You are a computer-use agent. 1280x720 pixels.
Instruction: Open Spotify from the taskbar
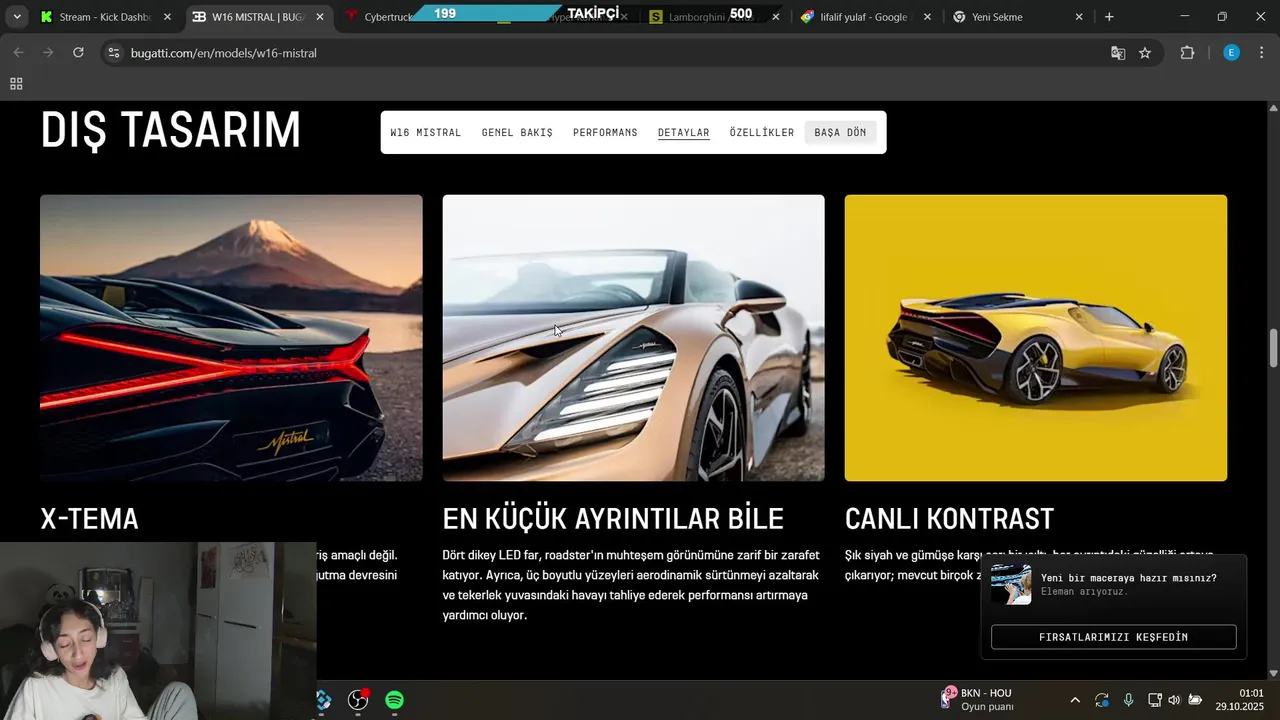(395, 700)
